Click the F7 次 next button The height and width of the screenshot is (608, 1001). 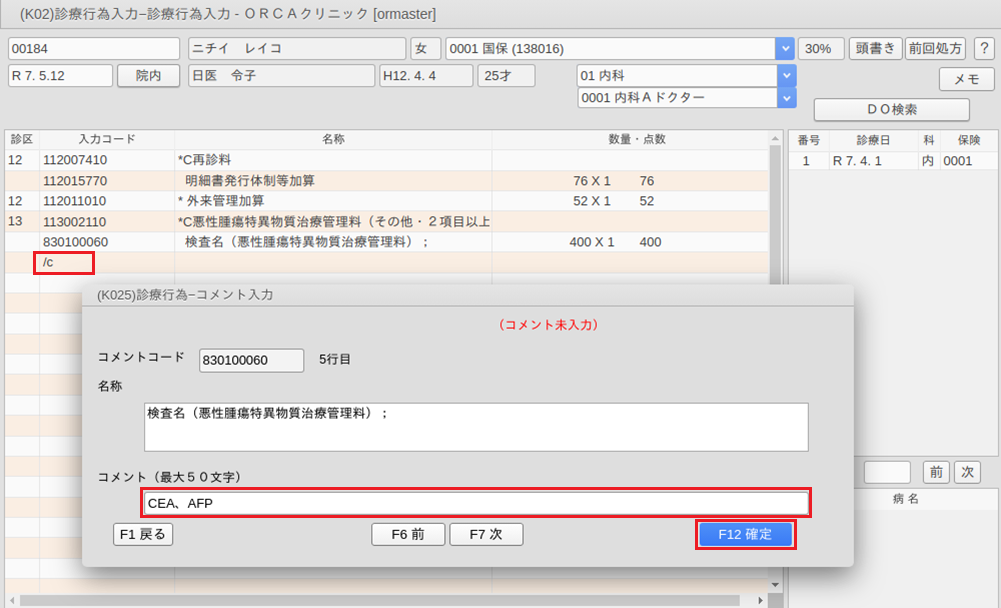point(486,534)
